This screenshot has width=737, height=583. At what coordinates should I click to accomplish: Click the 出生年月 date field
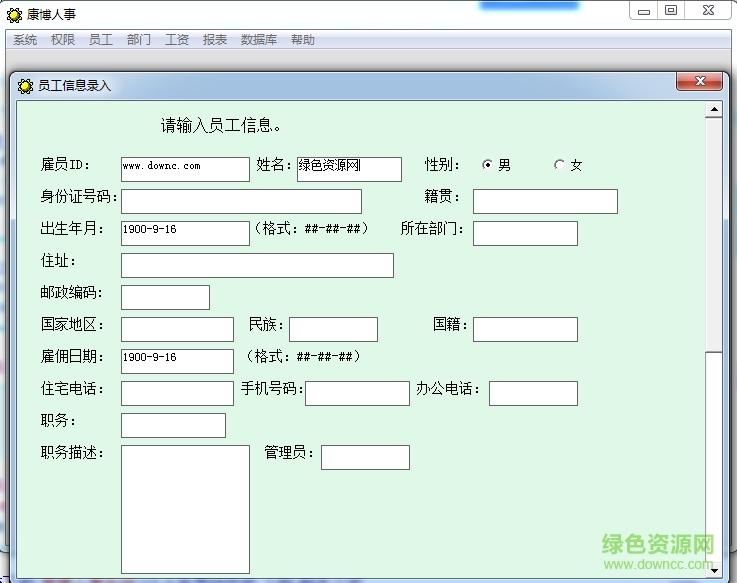click(185, 233)
